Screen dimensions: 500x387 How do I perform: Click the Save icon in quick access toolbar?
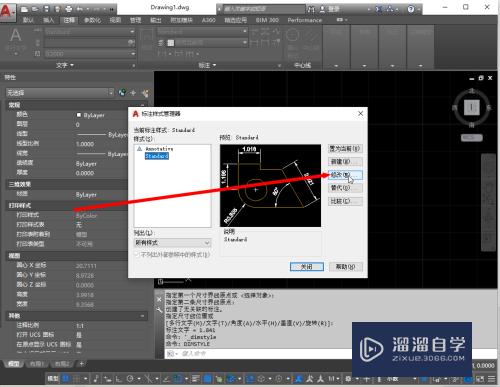coord(46,9)
